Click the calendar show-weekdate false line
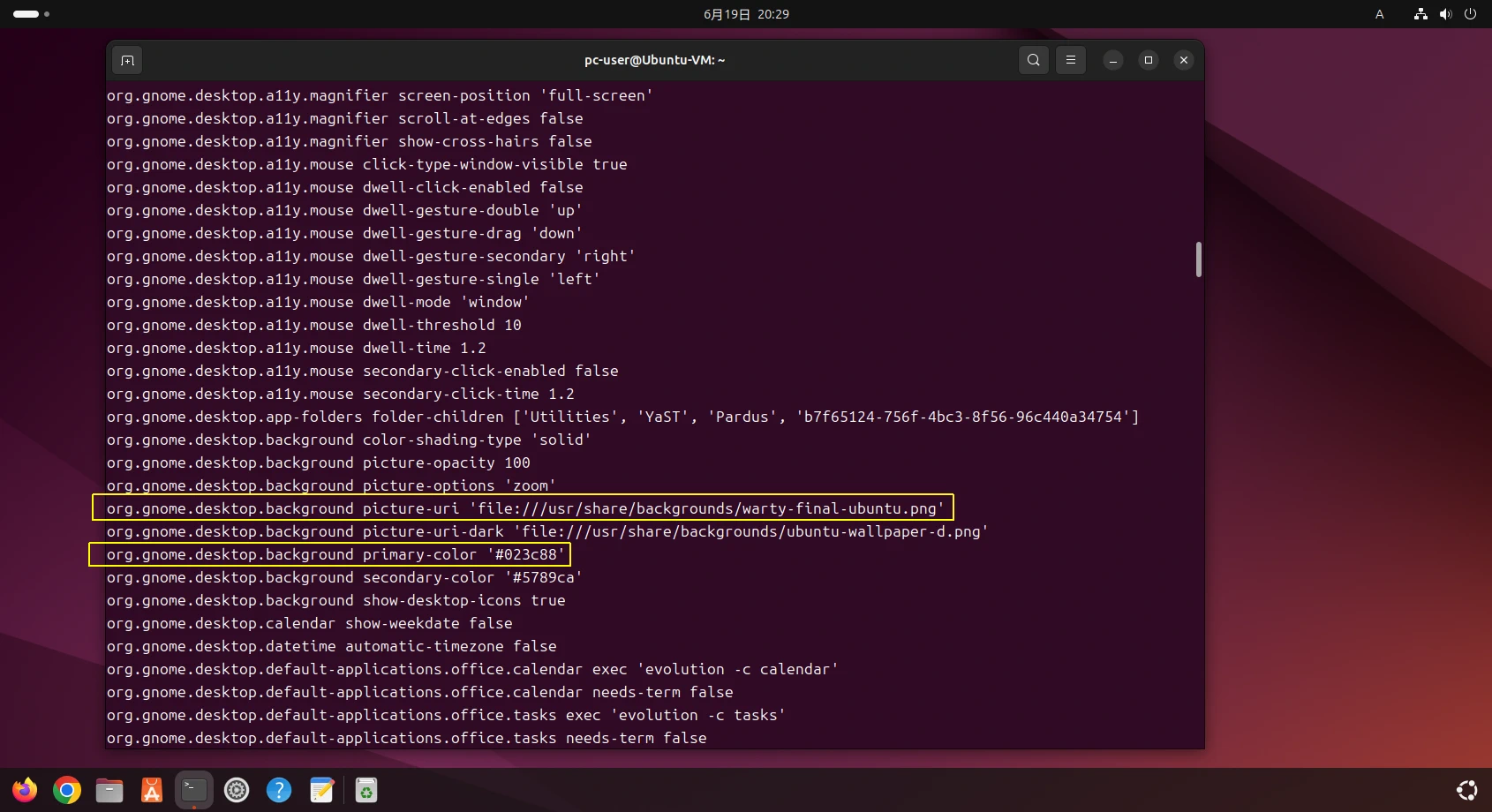Image resolution: width=1492 pixels, height=812 pixels. coord(310,623)
